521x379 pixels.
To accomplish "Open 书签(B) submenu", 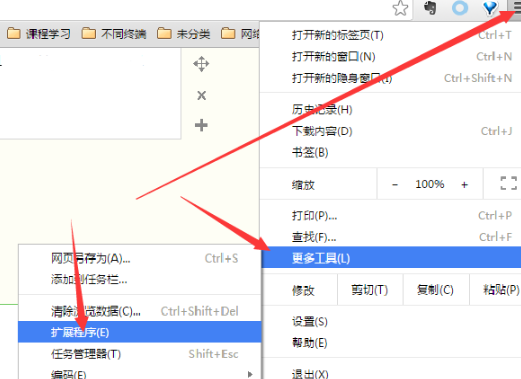I will point(391,153).
